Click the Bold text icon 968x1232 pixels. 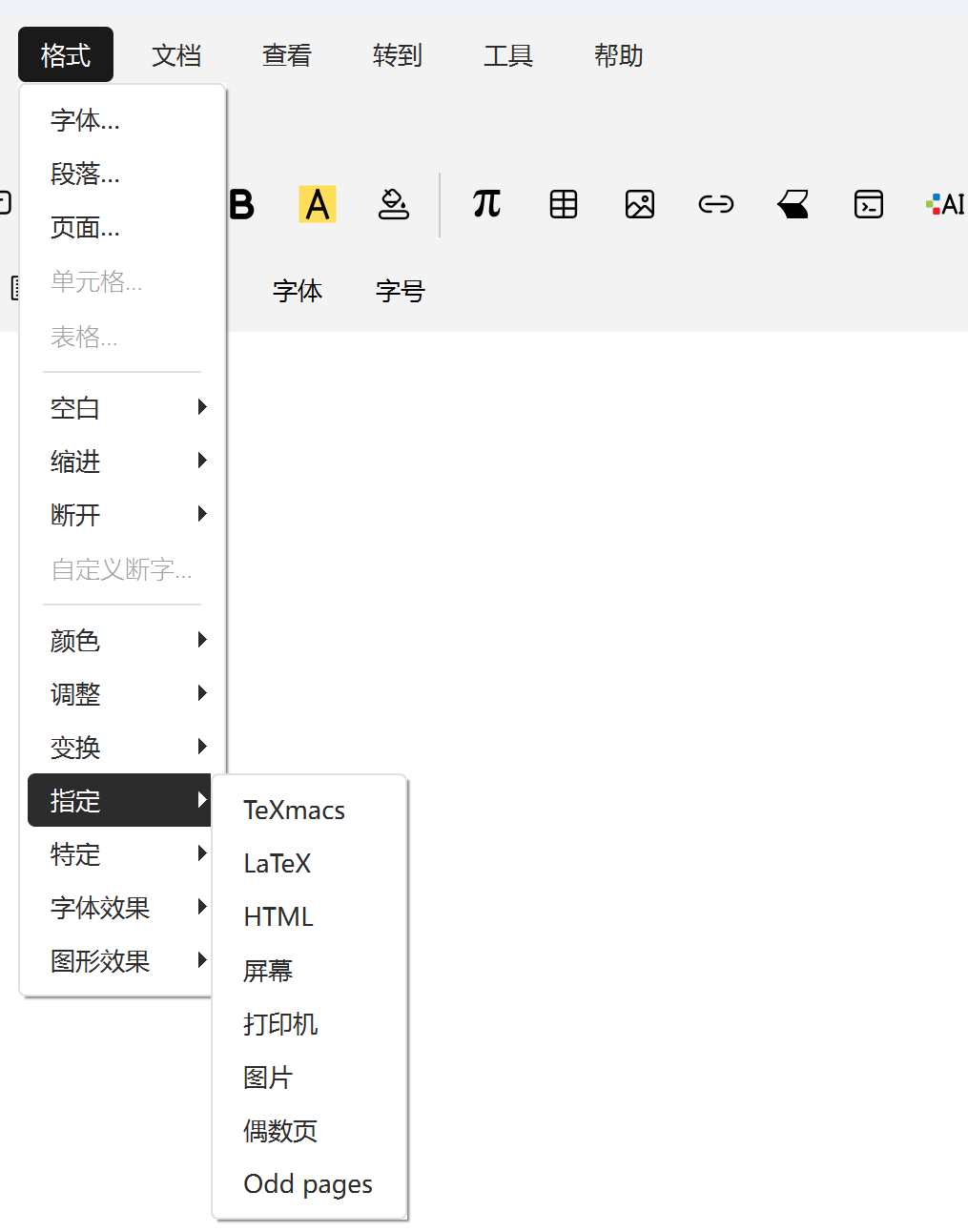coord(242,204)
